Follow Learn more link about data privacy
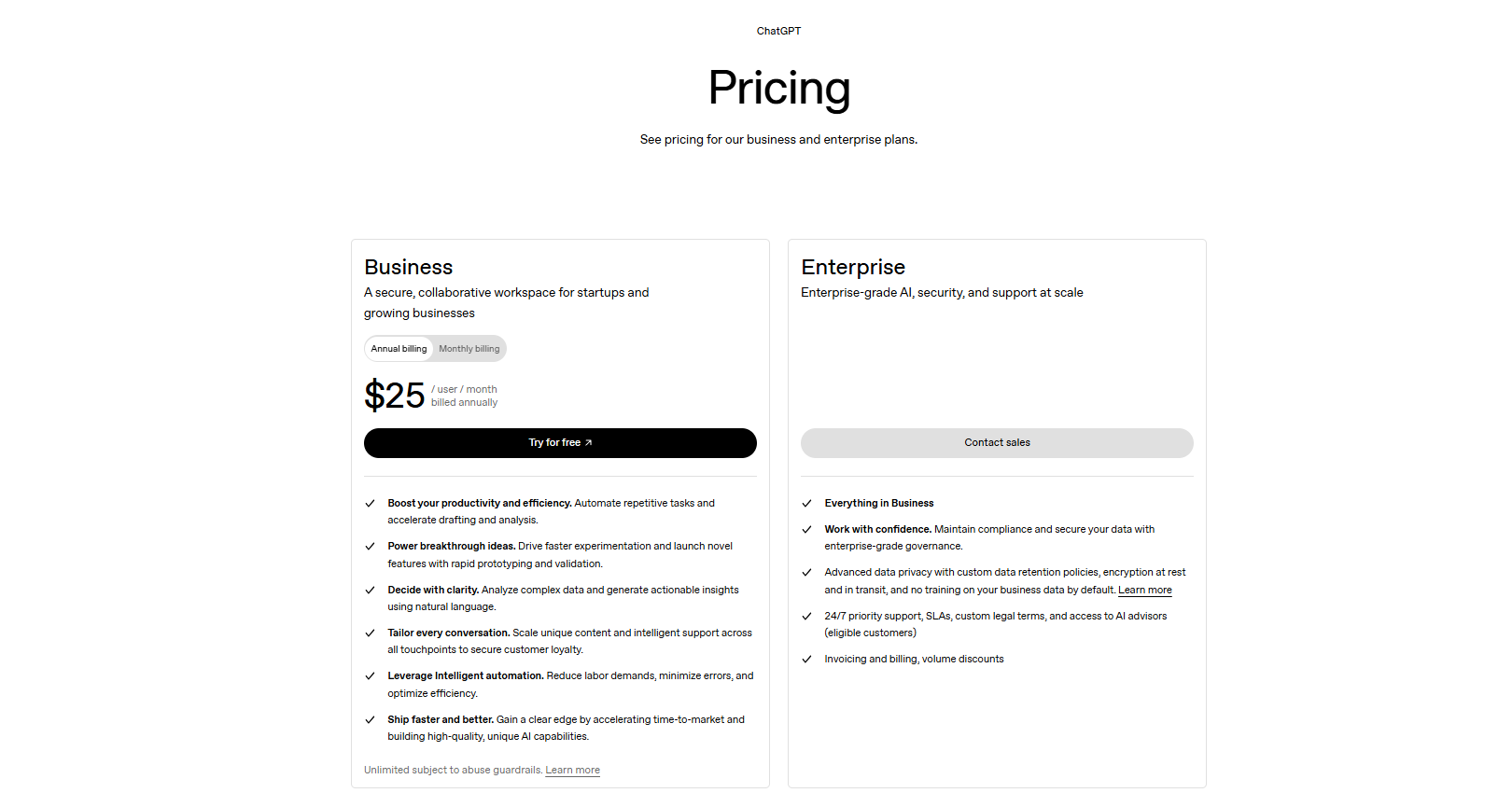1512x793 pixels. [x=1144, y=591]
